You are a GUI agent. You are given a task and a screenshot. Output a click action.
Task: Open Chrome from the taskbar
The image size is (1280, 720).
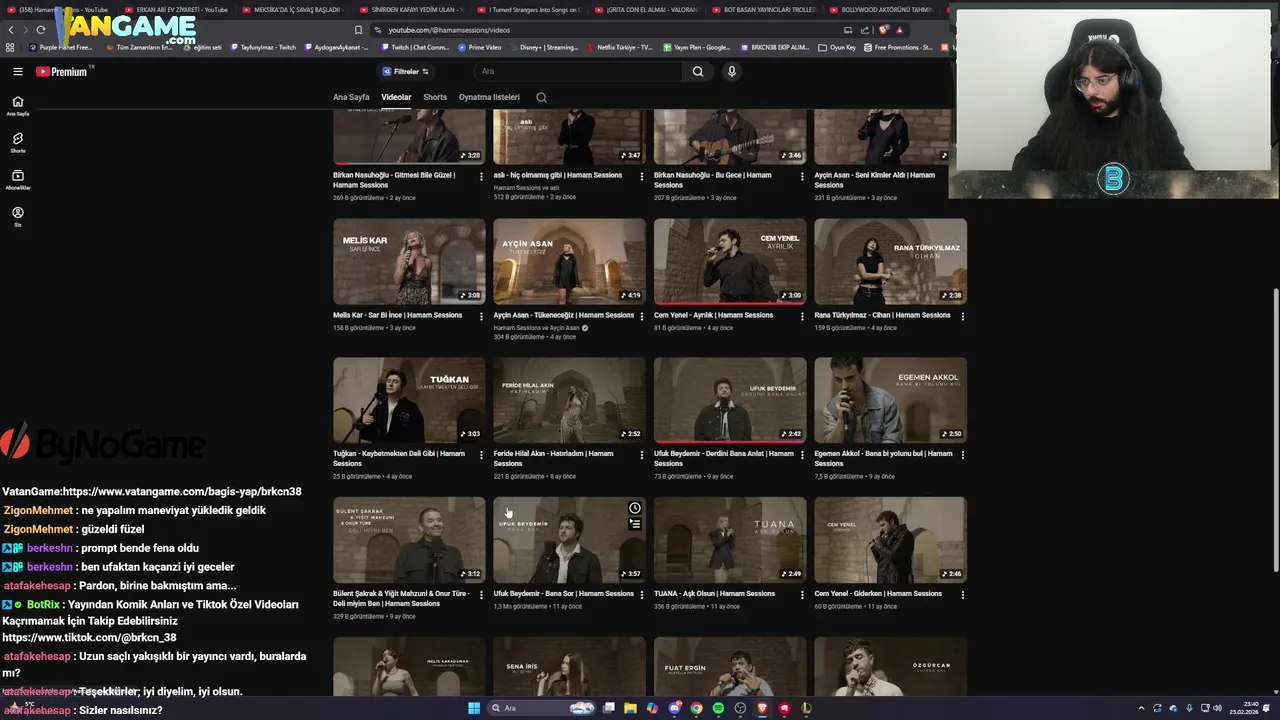pos(696,708)
